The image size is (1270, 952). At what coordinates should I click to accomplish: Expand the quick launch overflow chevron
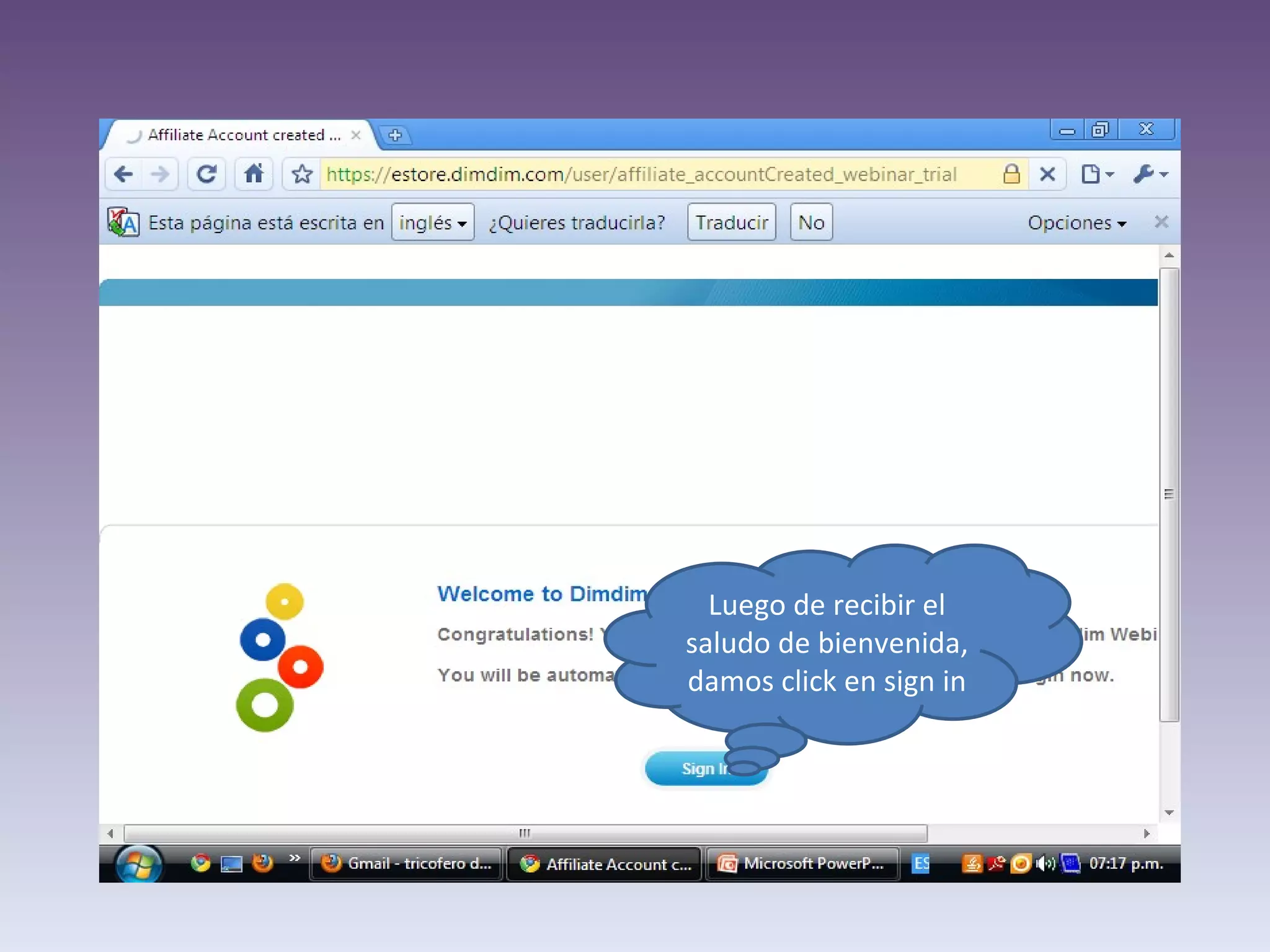pyautogui.click(x=295, y=858)
